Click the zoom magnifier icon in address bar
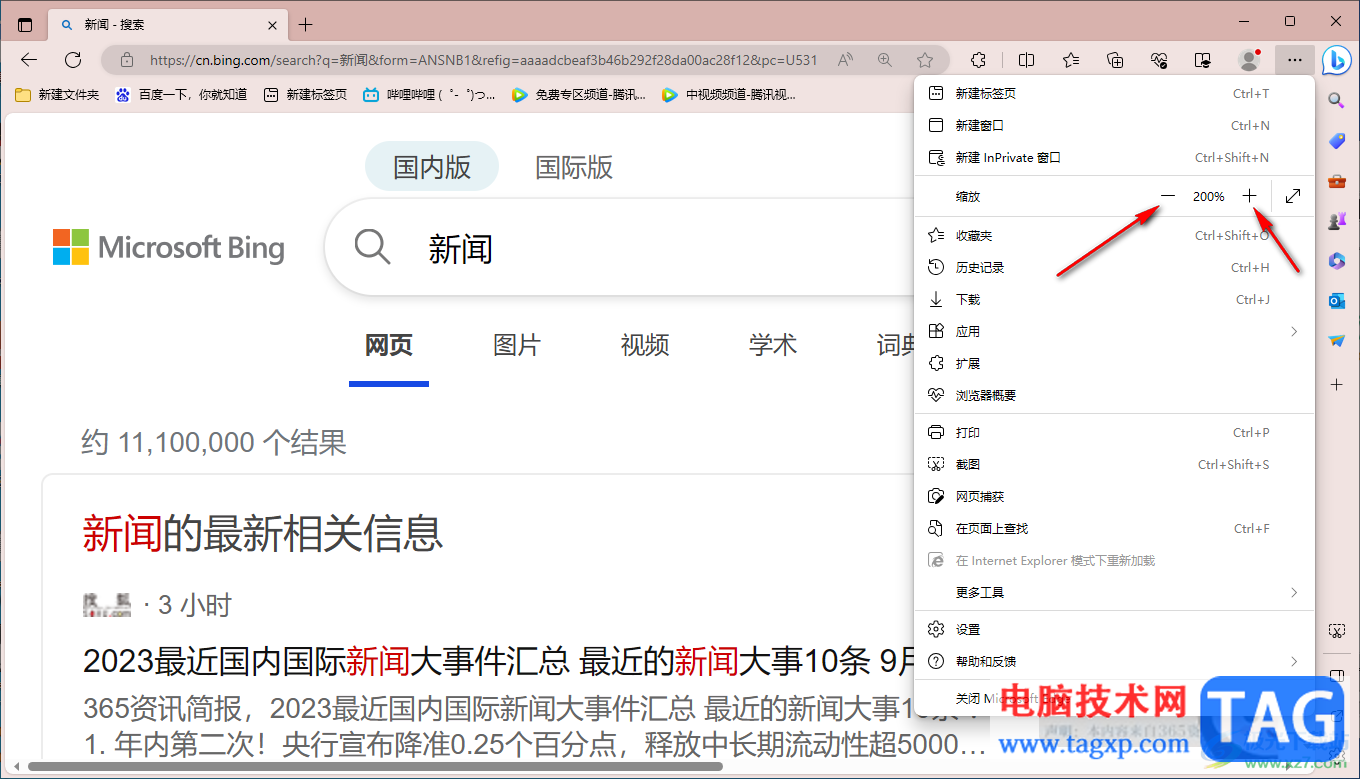 pos(885,60)
